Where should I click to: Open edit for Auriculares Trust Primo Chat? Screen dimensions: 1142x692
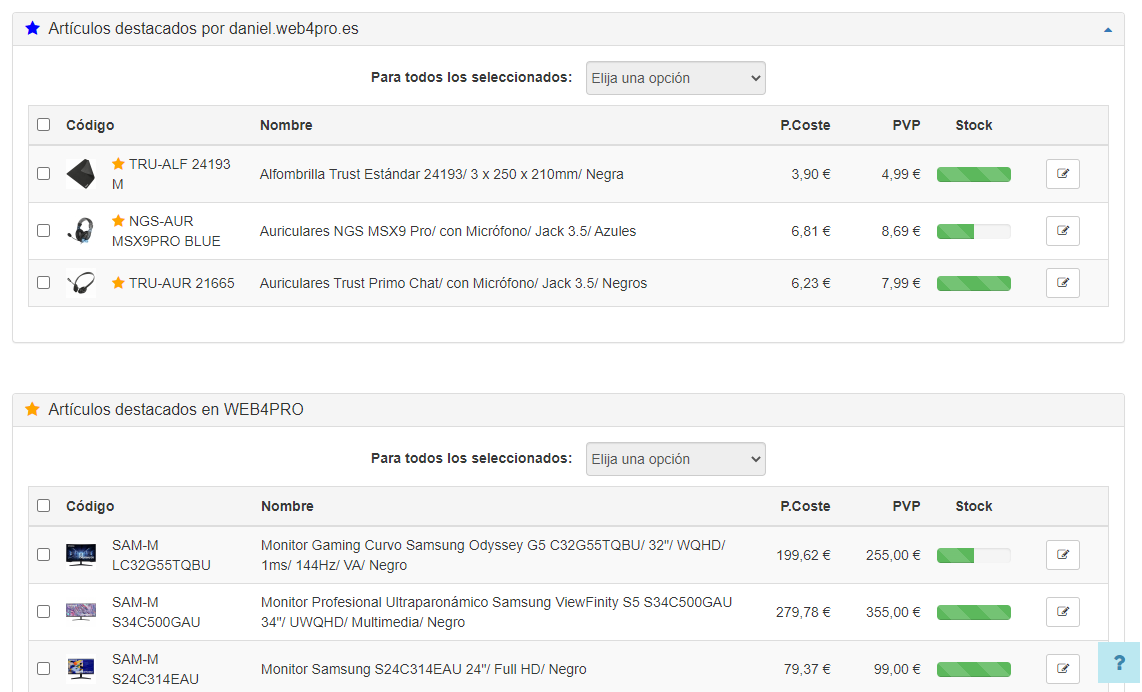[x=1062, y=283]
